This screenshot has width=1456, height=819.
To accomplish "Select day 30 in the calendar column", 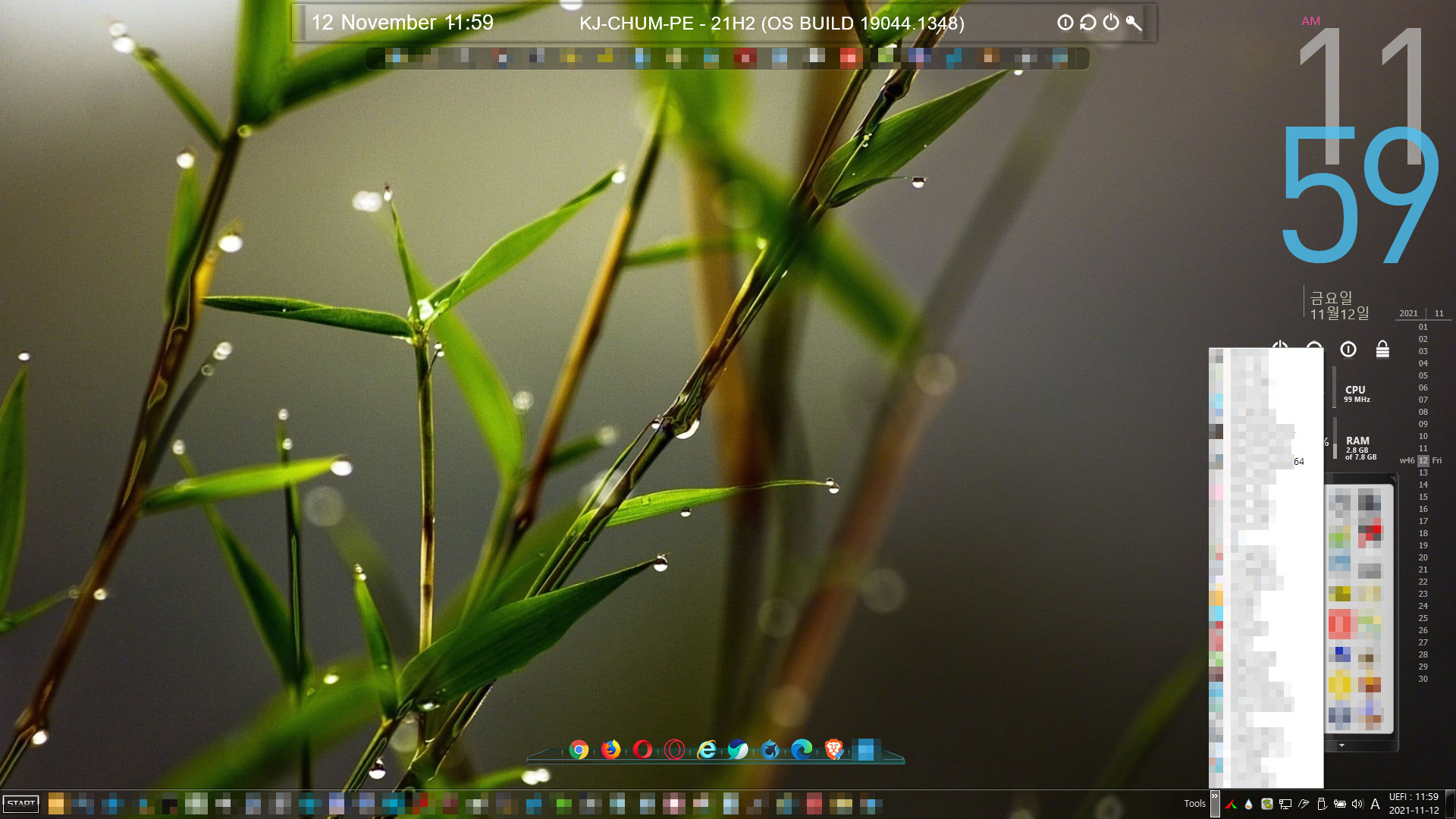I will click(x=1423, y=679).
